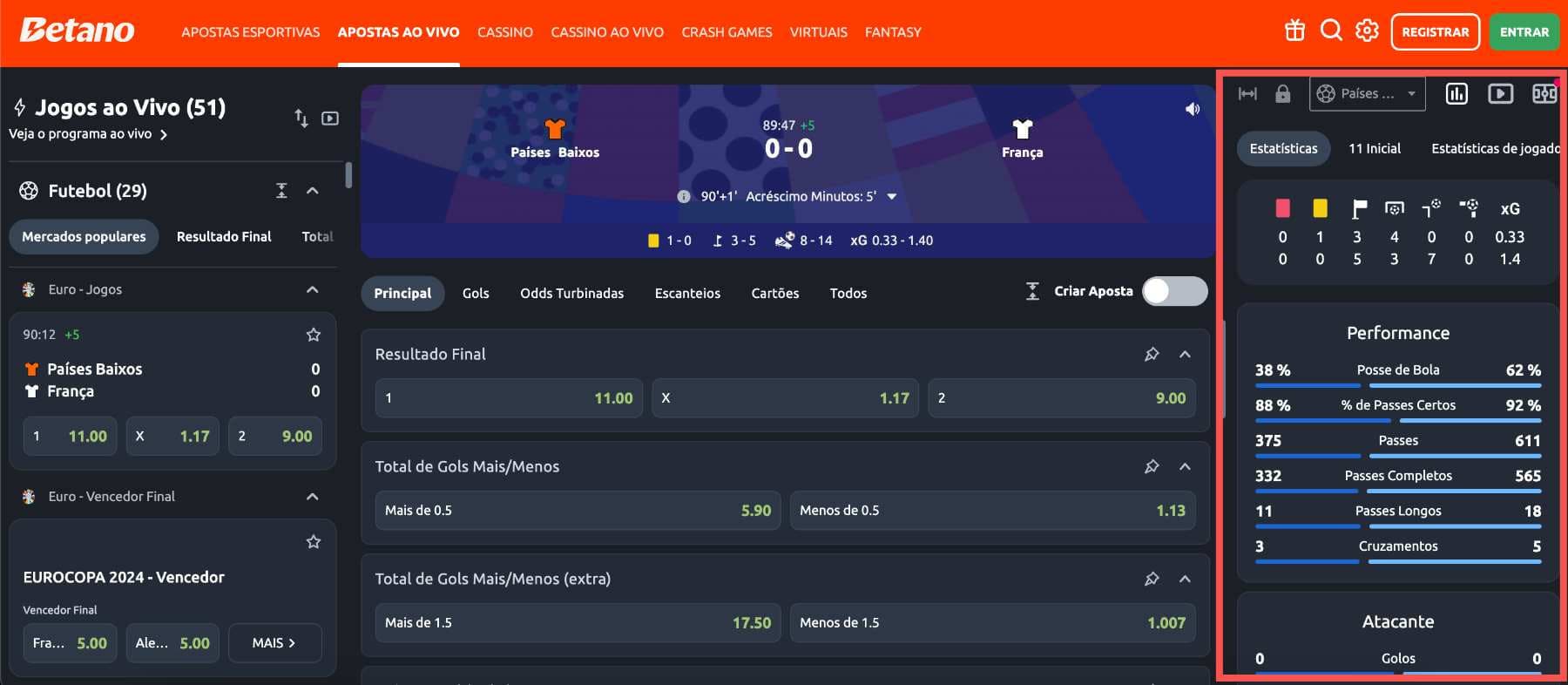Open the video stream play icon
Image resolution: width=1568 pixels, height=685 pixels.
click(1500, 93)
